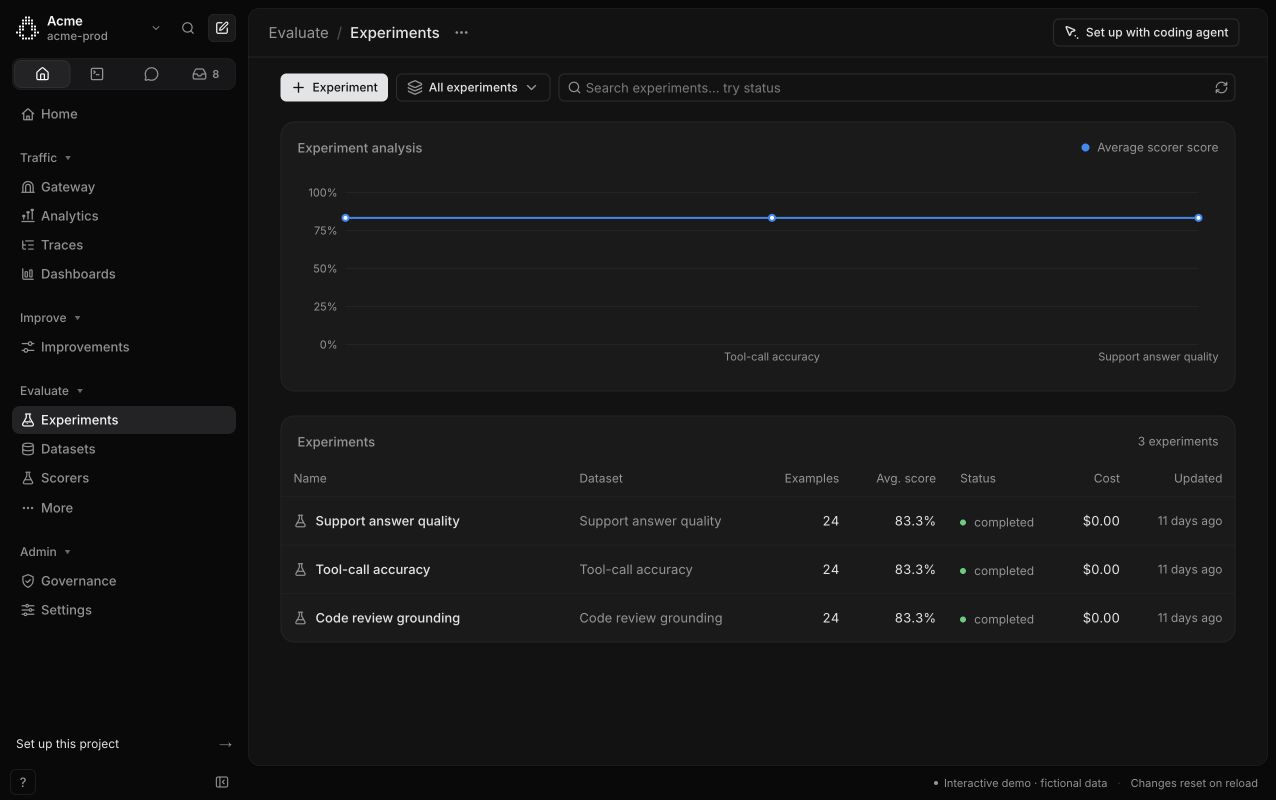Select the chat bubble tab icon
The width and height of the screenshot is (1276, 800).
[x=151, y=74]
